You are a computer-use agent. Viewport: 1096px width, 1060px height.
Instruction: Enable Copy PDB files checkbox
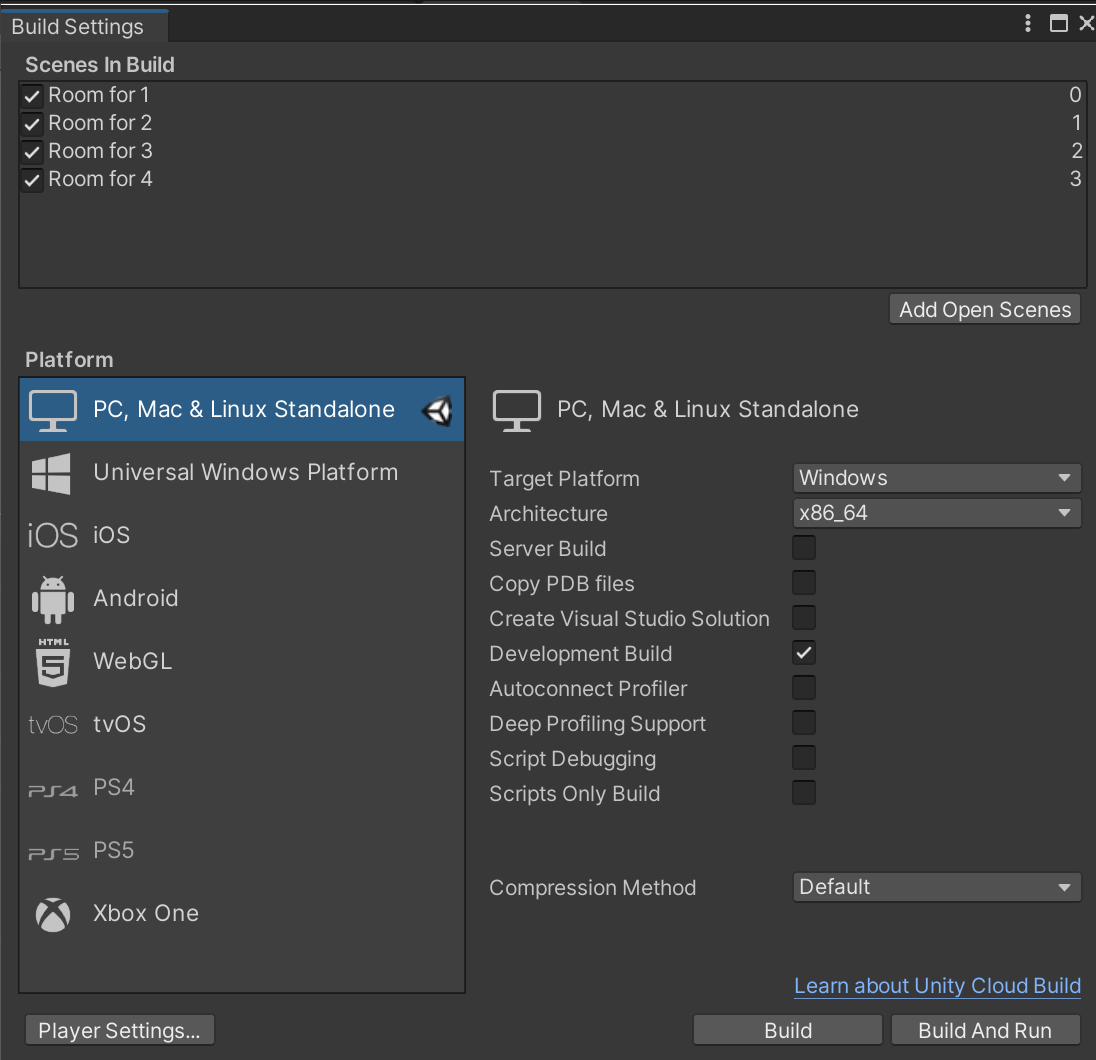[x=804, y=582]
